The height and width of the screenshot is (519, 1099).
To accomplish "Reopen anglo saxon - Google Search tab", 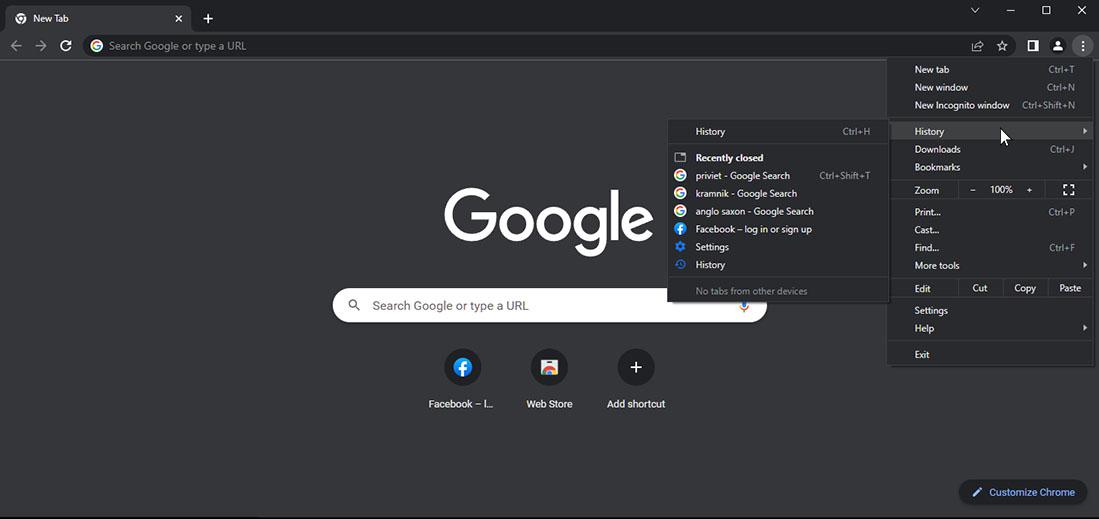I will 778,211.
